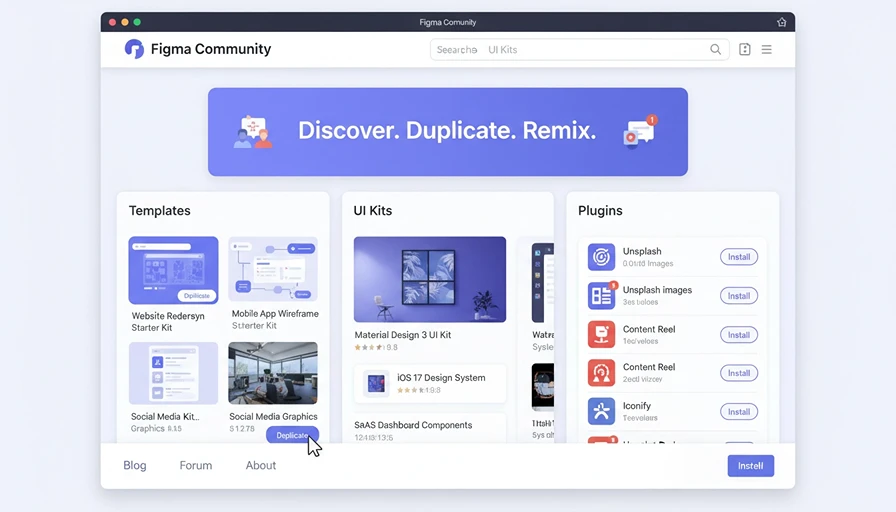Click the Iconify plugin icon
Image resolution: width=896 pixels, height=512 pixels.
(601, 411)
